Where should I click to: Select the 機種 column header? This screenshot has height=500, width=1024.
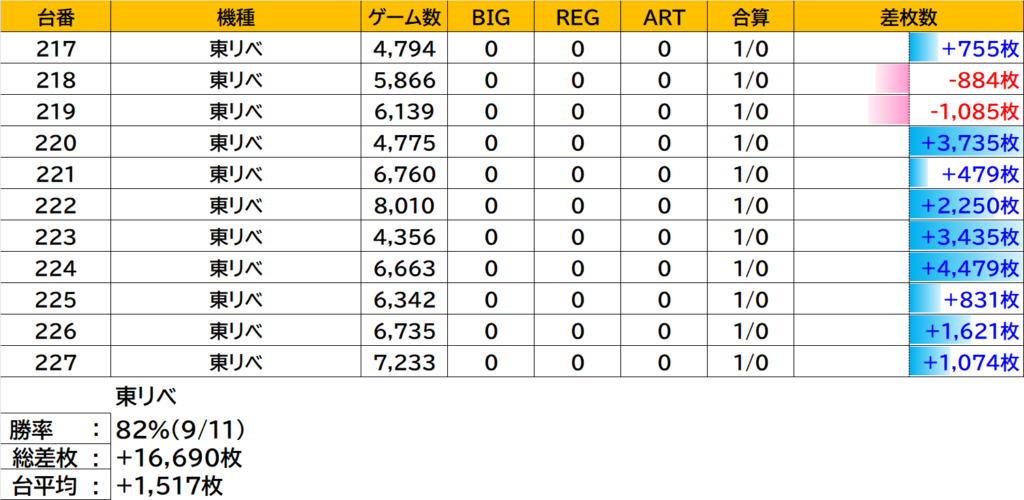coord(235,17)
